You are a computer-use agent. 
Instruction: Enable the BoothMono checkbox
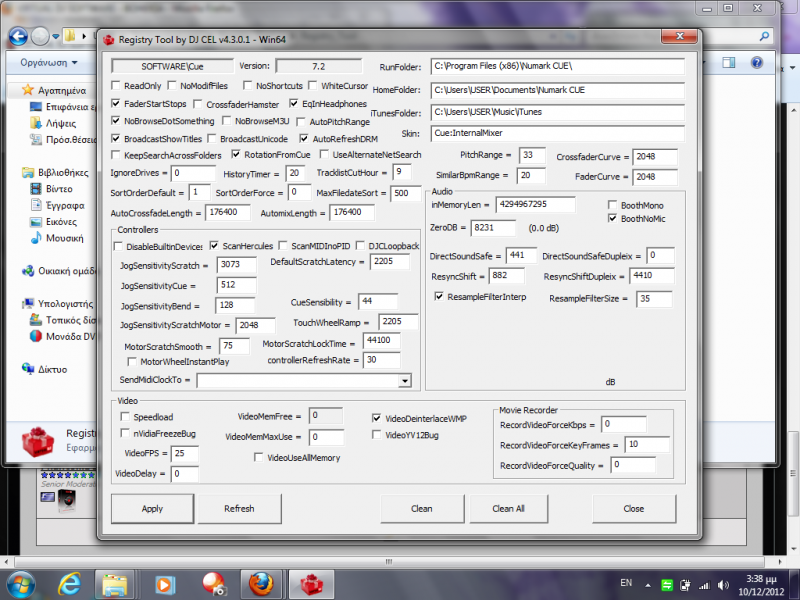click(613, 205)
